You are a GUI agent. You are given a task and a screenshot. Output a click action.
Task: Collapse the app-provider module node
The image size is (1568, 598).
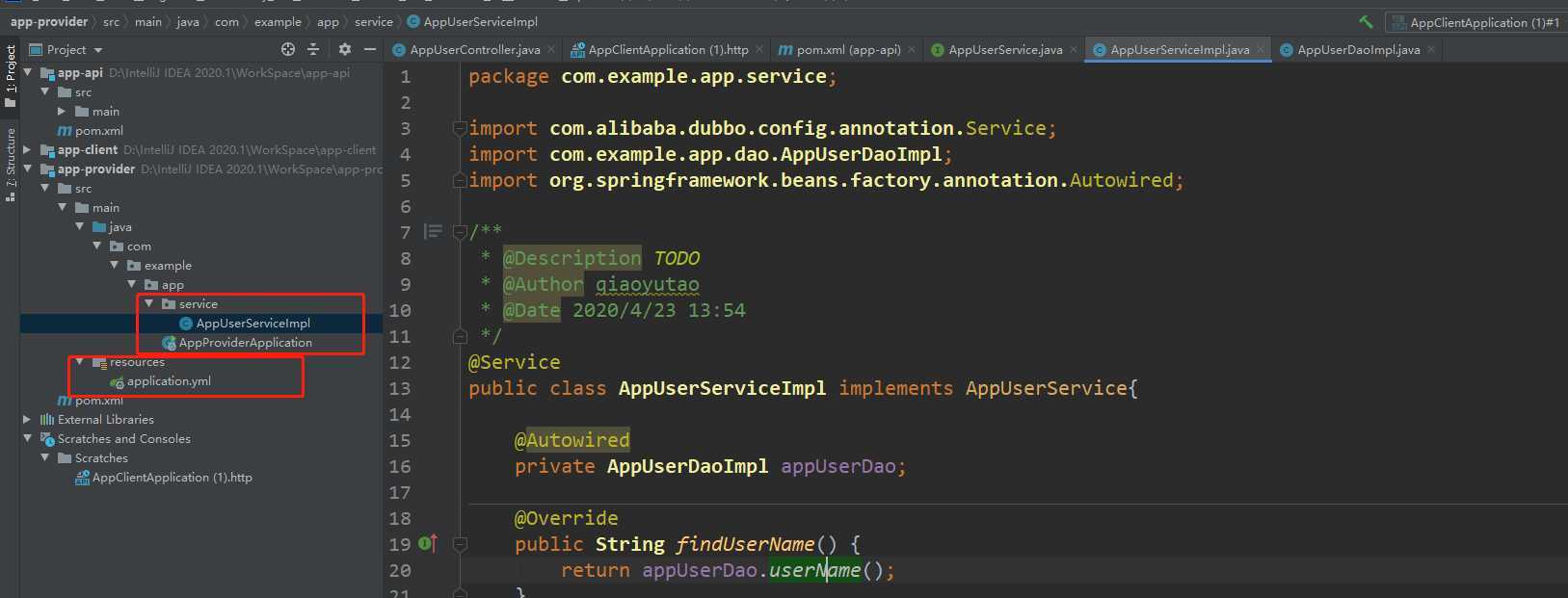pos(28,169)
